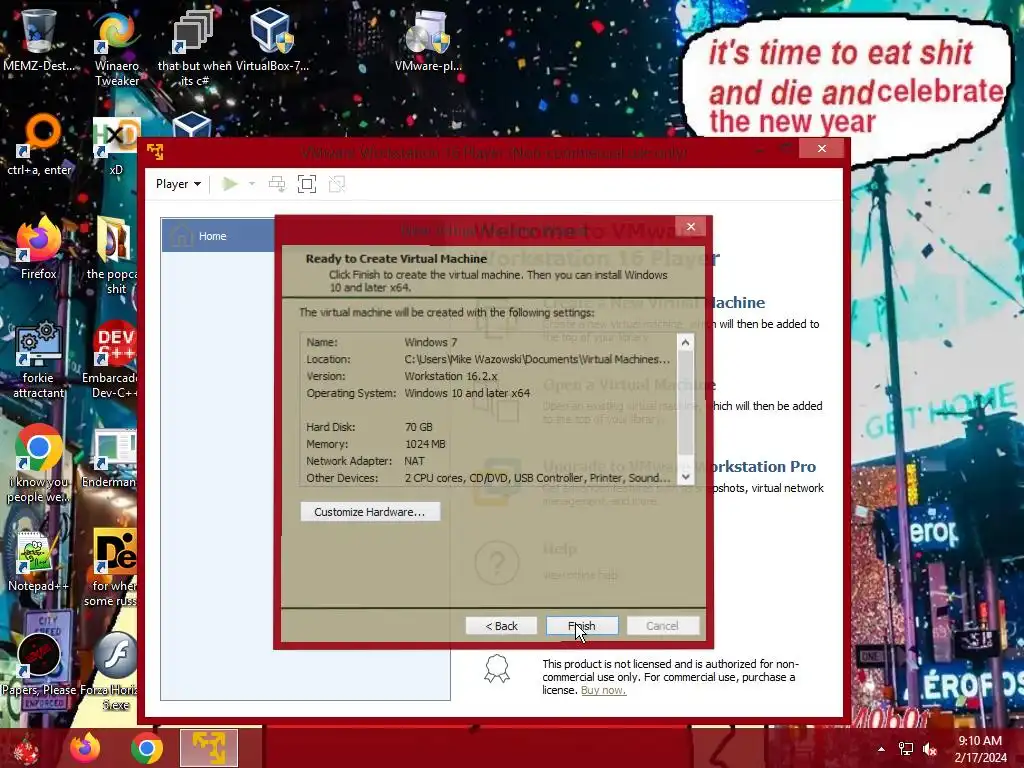Click Finish to create the virtual machine

coord(582,626)
